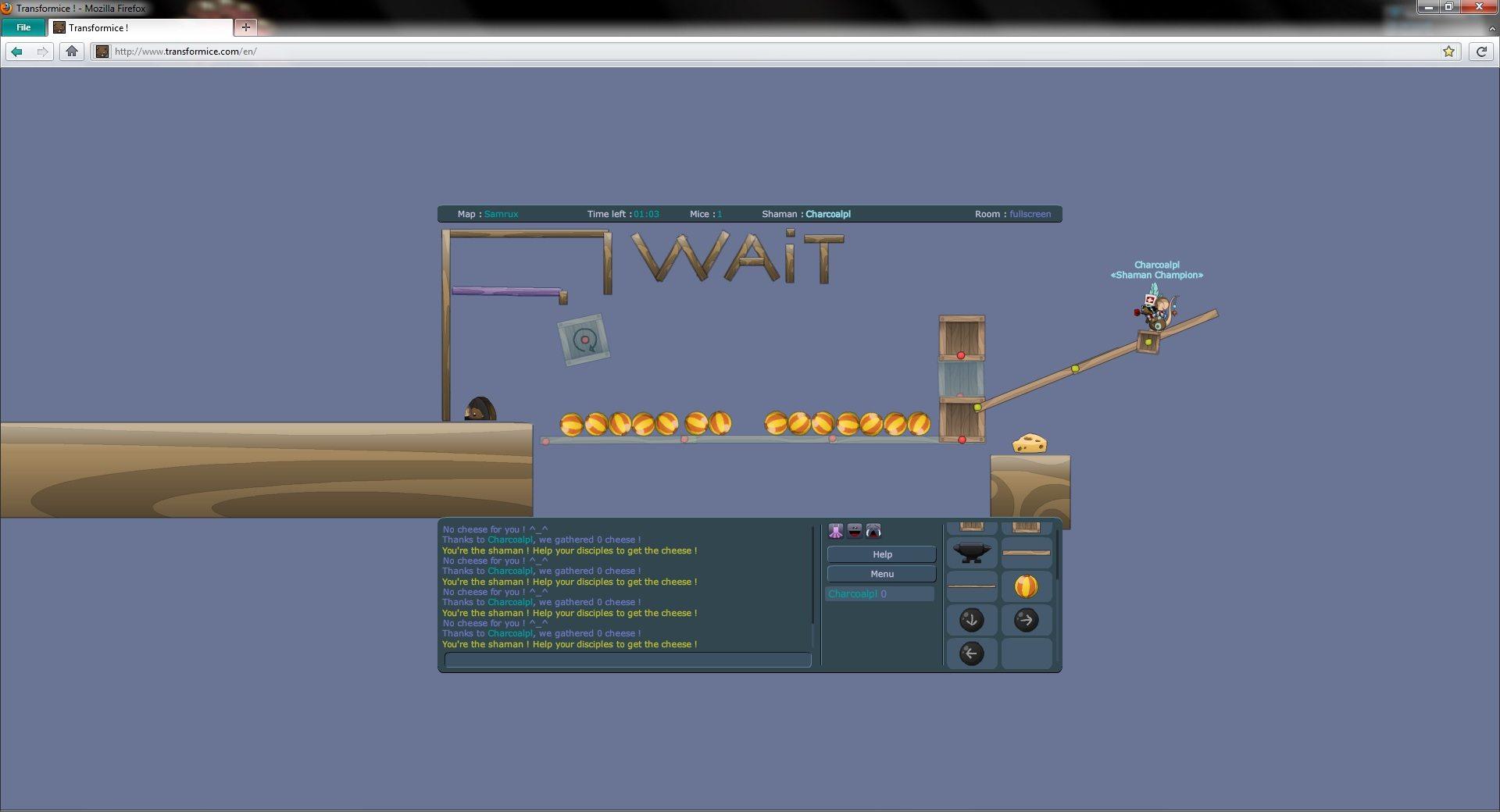
Task: Click inside the chat input field
Action: pyautogui.click(x=625, y=660)
